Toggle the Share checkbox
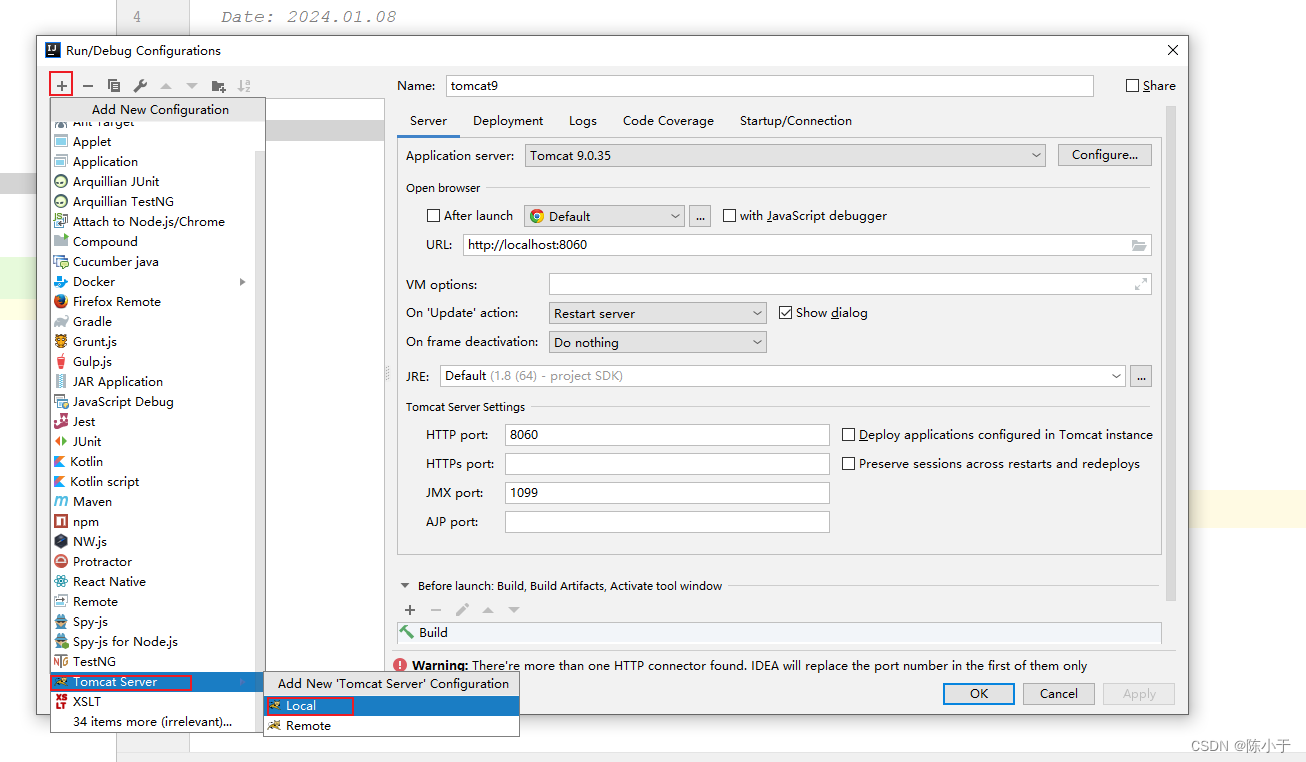This screenshot has height=762, width=1306. [1132, 86]
